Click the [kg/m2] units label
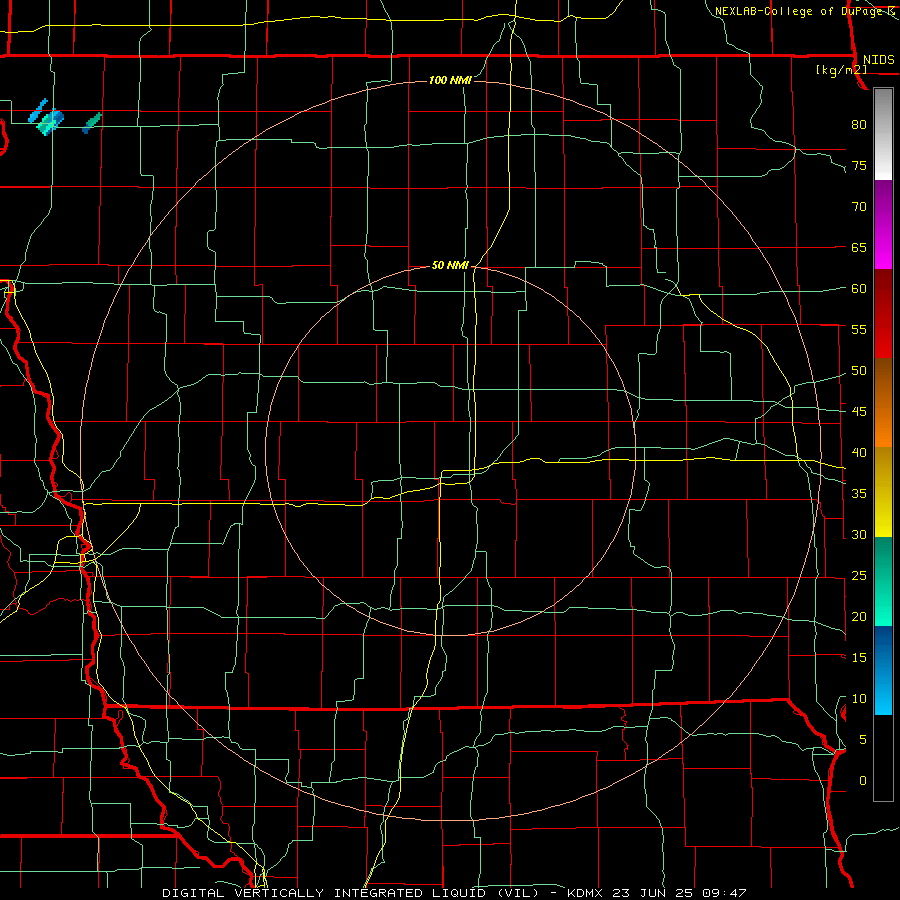Screen dimensions: 900x900 [841, 70]
